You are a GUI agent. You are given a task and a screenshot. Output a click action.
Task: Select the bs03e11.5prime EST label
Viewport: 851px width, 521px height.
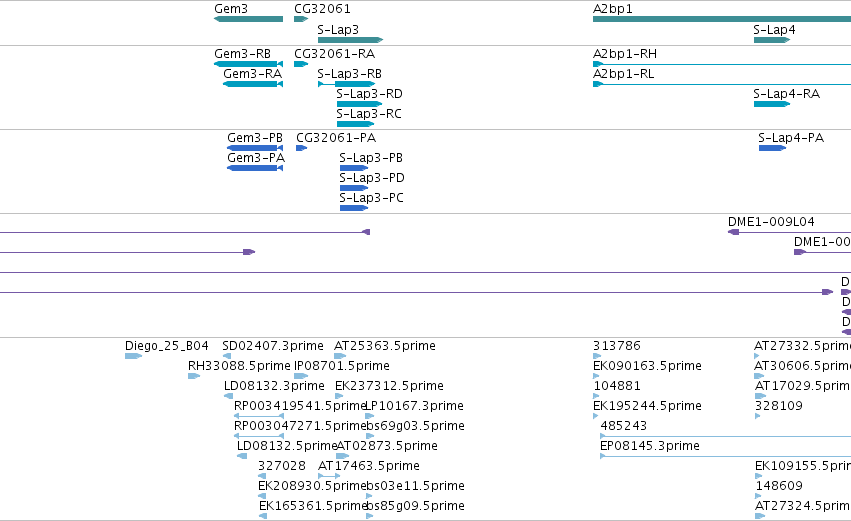416,486
